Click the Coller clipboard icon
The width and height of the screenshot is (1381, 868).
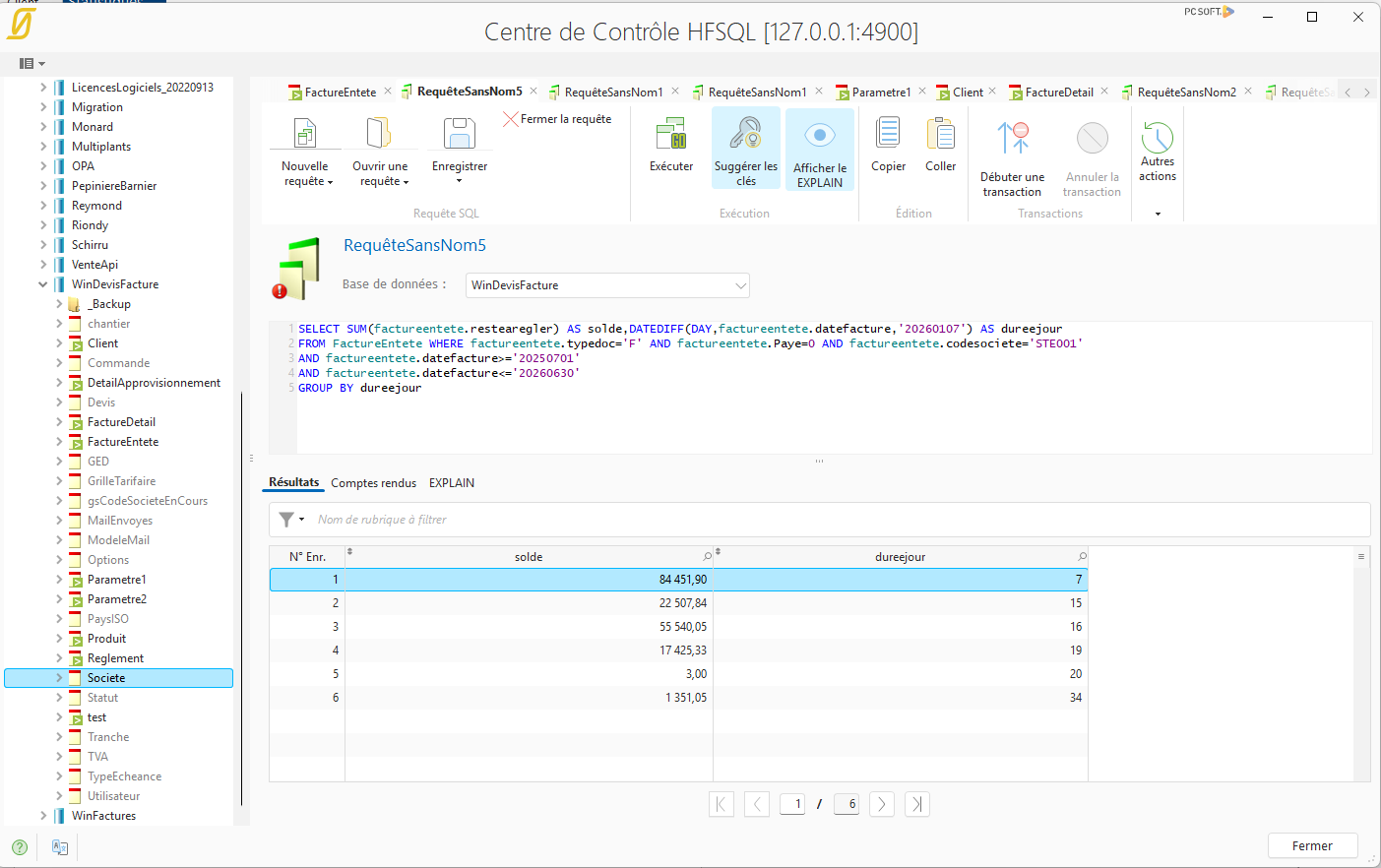click(941, 133)
